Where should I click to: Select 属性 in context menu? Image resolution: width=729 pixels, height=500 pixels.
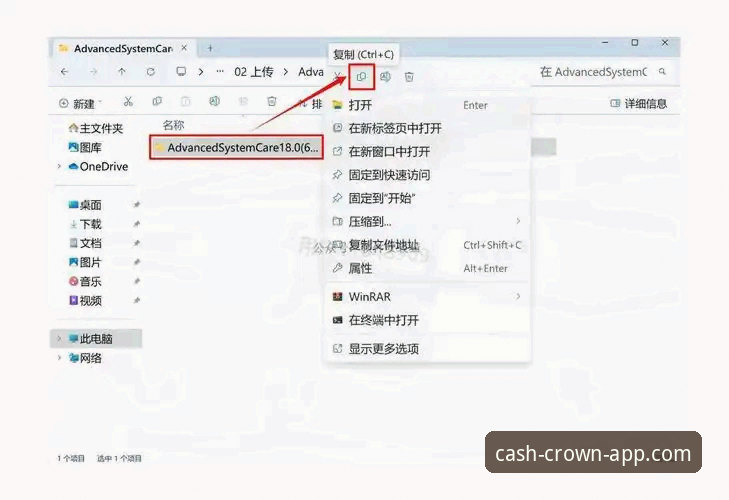click(427, 268)
